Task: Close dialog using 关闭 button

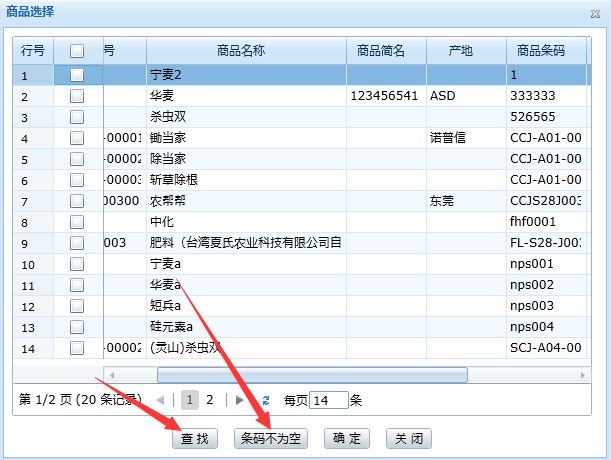Action: point(409,439)
